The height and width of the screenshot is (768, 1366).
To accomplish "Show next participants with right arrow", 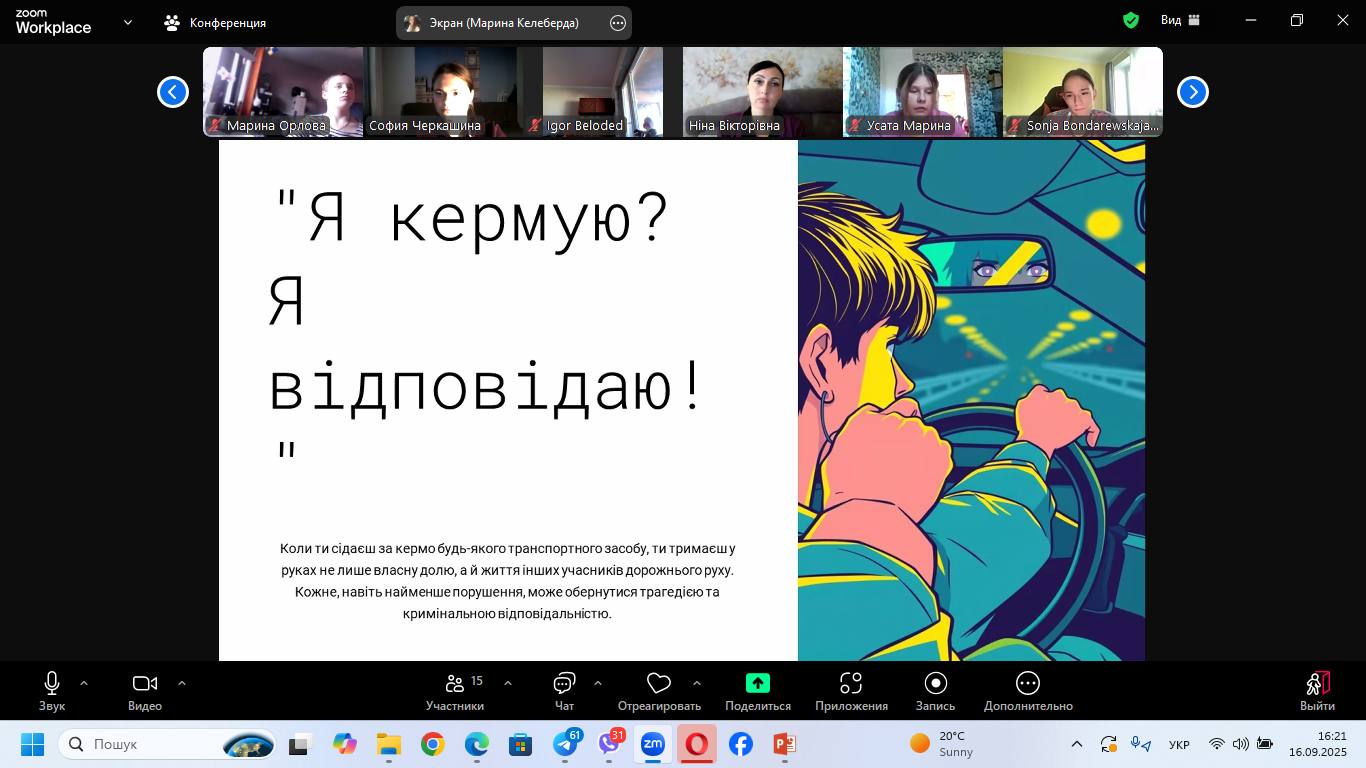I will 1192,92.
